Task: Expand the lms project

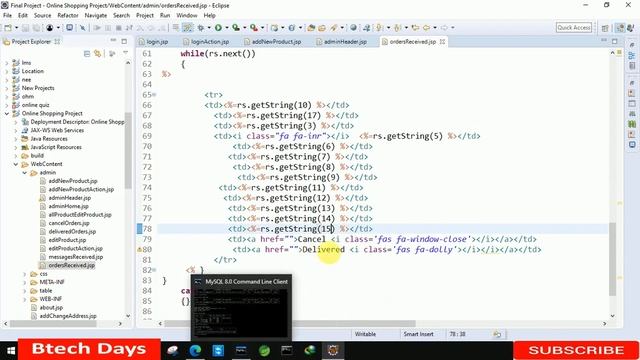Action: pyautogui.click(x=7, y=63)
